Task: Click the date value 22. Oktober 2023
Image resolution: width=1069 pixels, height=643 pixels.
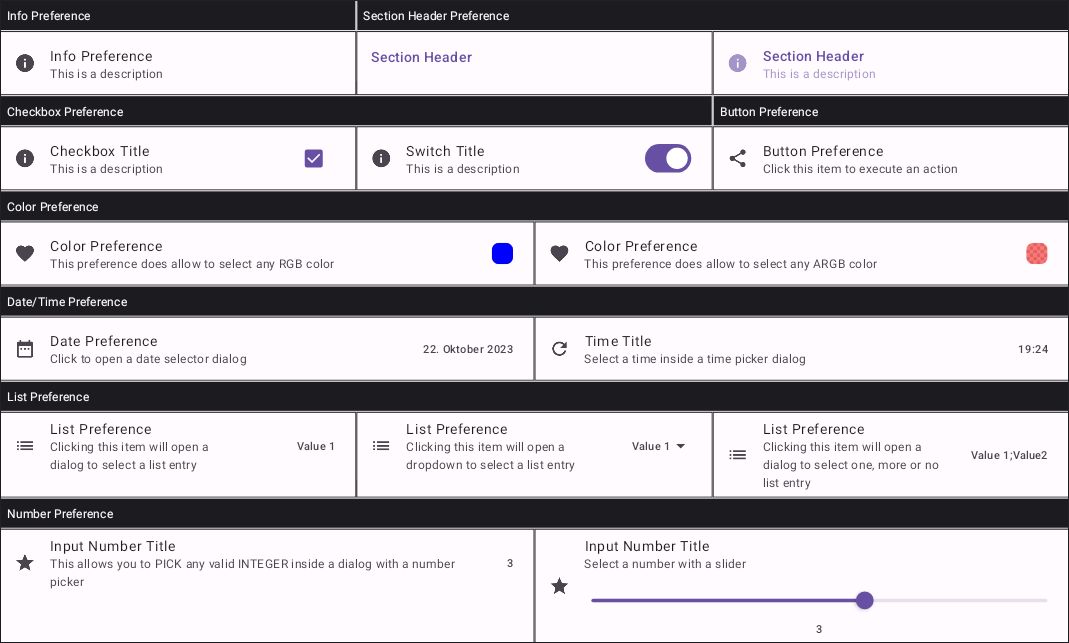Action: [x=468, y=349]
